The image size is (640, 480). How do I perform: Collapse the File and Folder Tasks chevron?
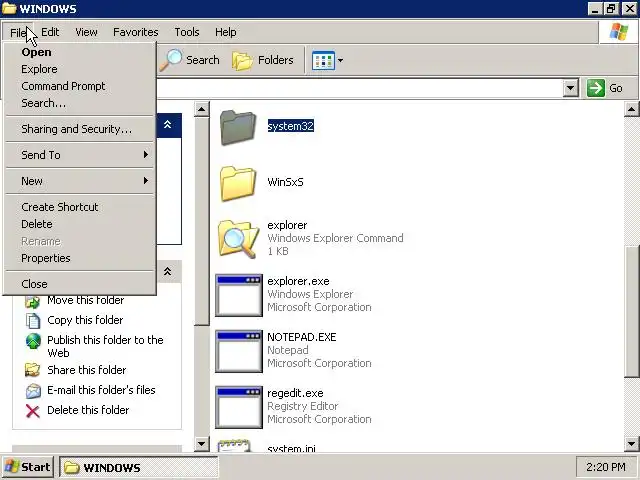coord(167,271)
